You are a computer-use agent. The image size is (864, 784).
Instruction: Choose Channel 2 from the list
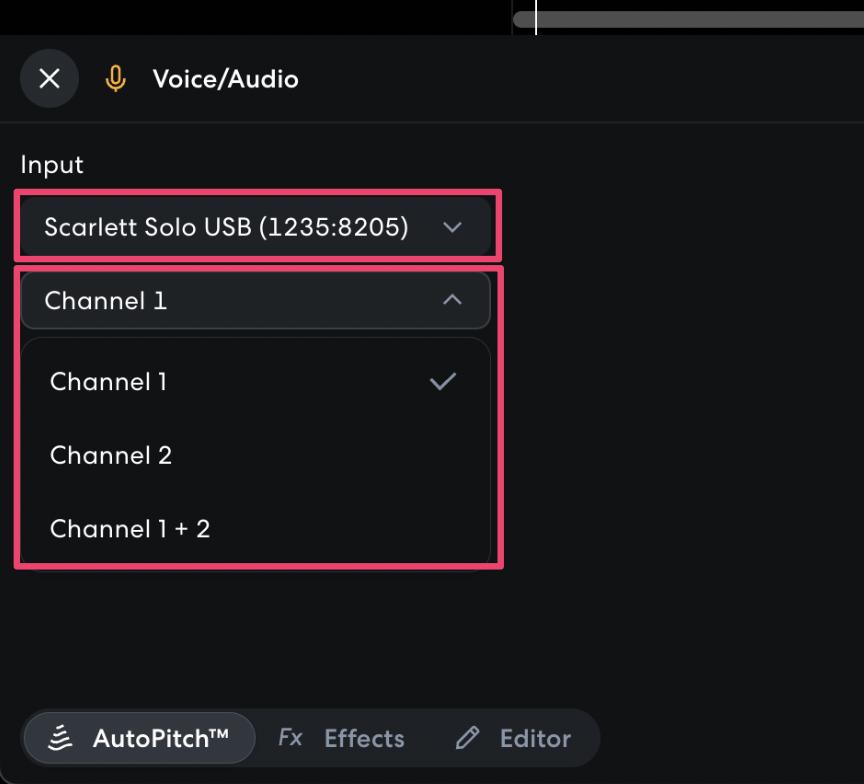[111, 455]
